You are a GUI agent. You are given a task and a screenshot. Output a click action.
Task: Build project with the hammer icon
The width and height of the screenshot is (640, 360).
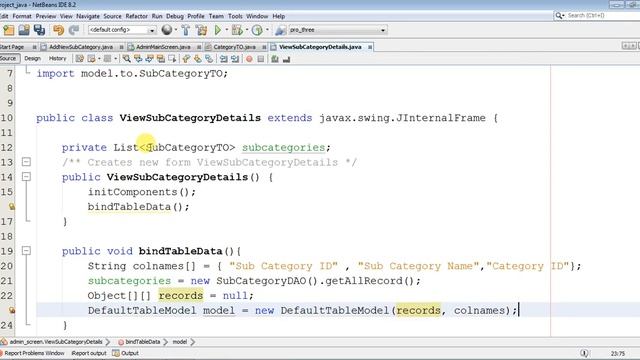tap(185, 30)
